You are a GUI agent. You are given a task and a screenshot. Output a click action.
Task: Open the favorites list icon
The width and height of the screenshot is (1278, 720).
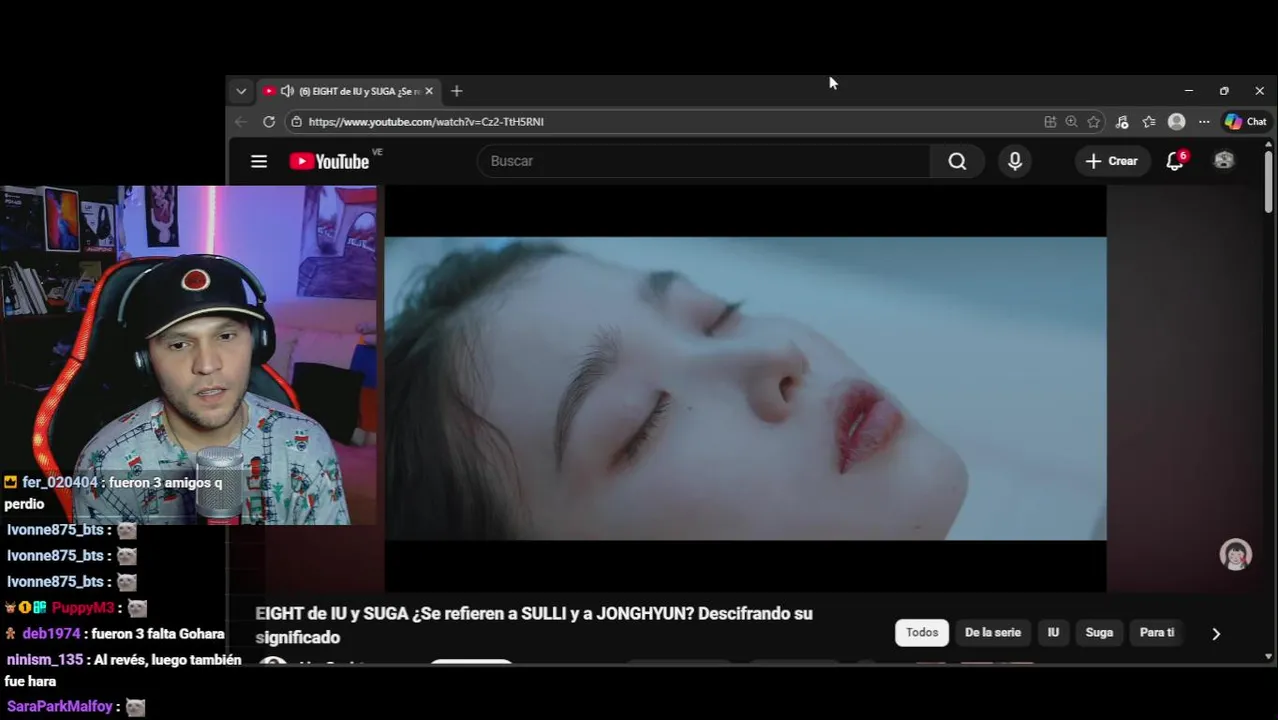pos(1149,122)
